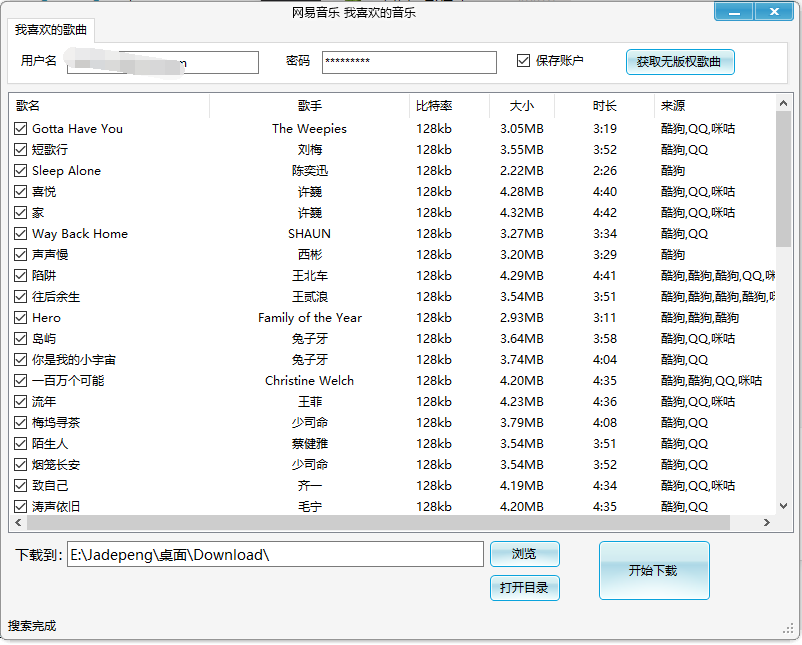This screenshot has height=645, width=802.
Task: Click the 搜索完成 status text
Action: pos(32,626)
